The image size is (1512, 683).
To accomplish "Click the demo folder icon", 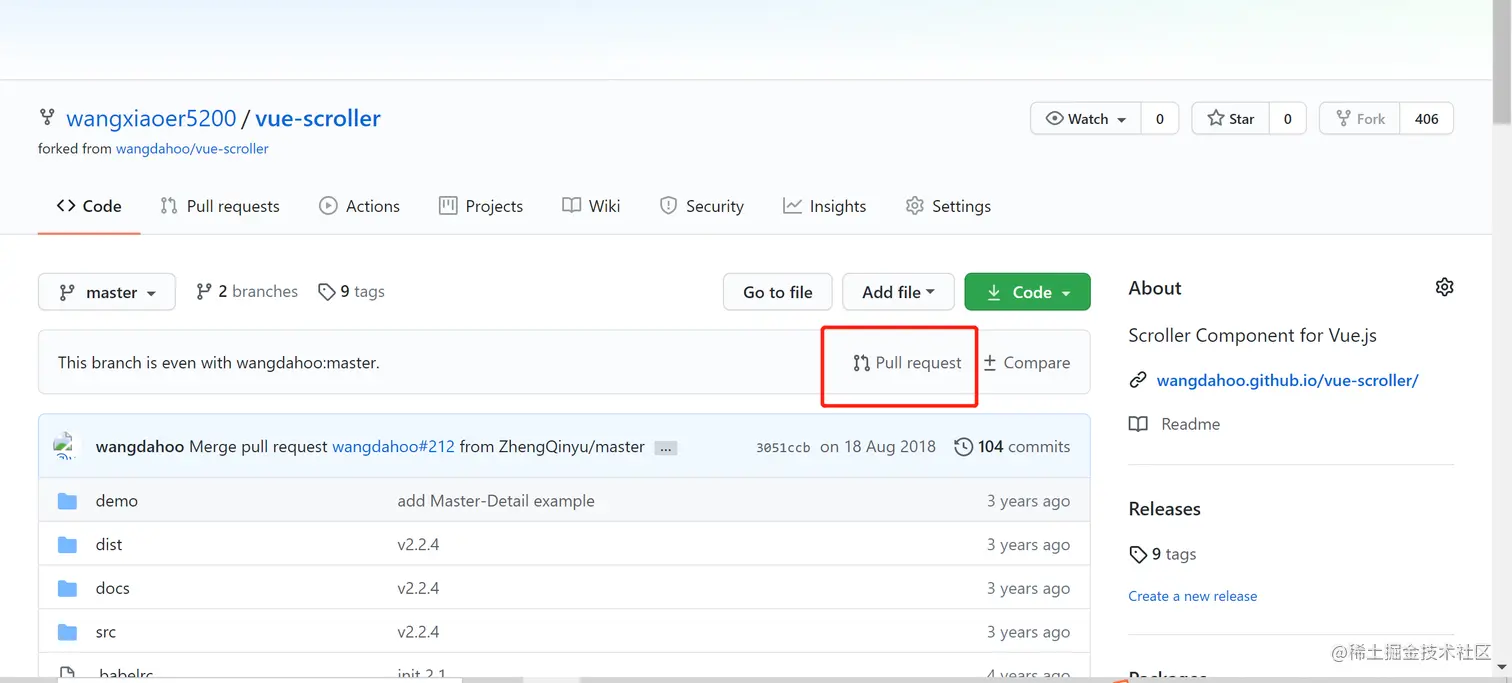I will [67, 501].
